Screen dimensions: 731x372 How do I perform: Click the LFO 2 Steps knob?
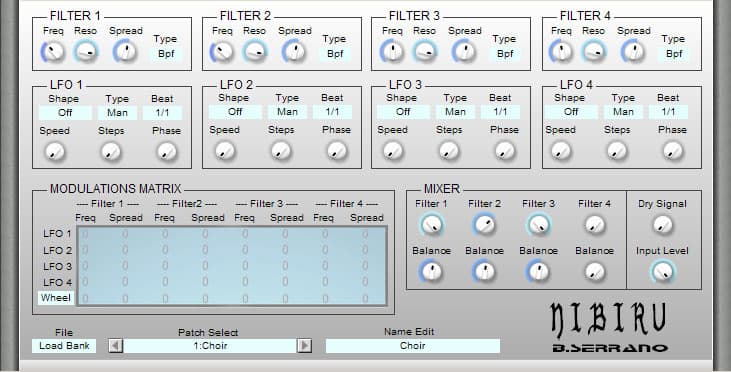(281, 151)
